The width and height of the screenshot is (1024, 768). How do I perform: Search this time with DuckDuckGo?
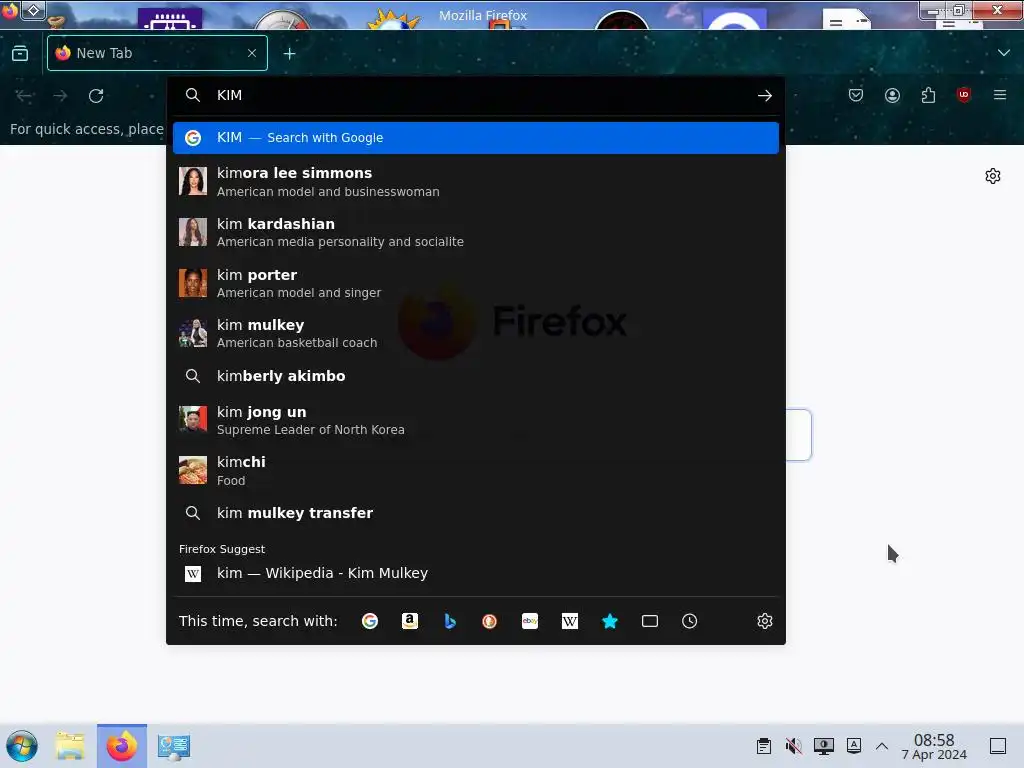point(490,621)
